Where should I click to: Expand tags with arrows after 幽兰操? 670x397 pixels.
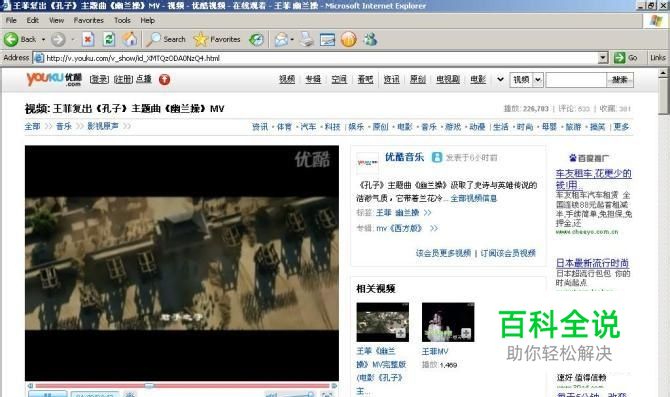[x=428, y=212]
